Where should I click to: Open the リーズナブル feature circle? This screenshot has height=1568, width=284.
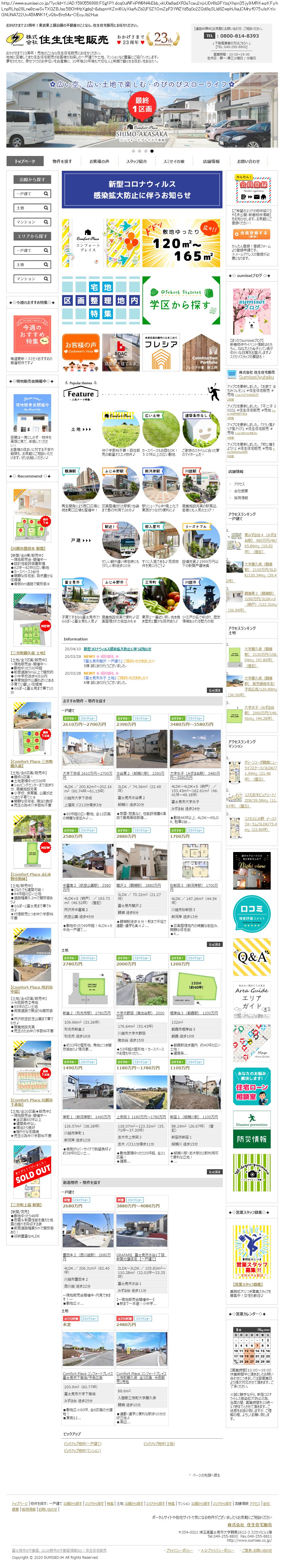[201, 541]
